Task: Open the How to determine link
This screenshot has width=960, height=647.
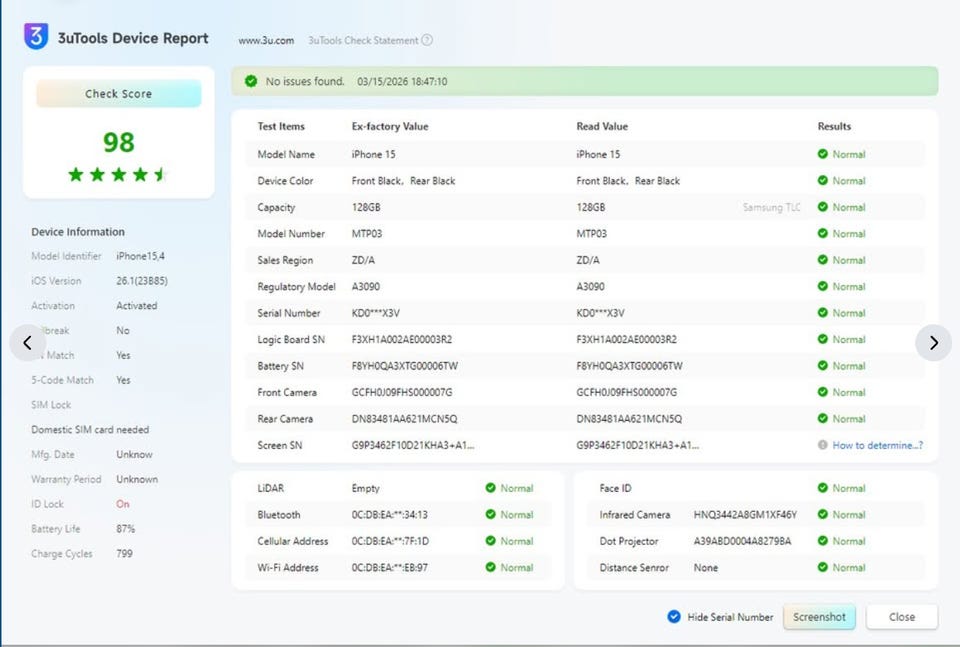Action: pos(877,446)
